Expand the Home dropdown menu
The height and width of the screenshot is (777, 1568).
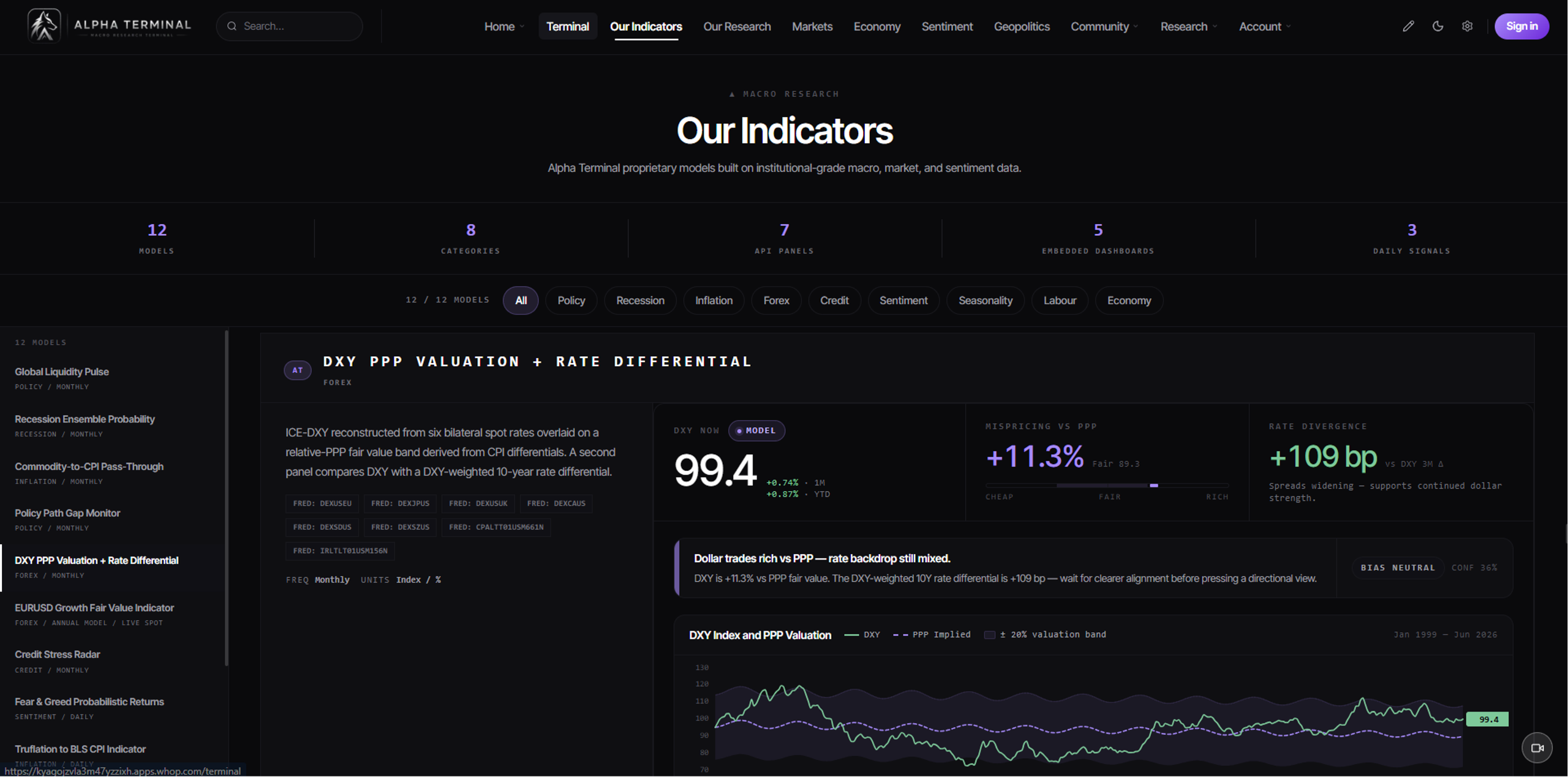[x=504, y=26]
